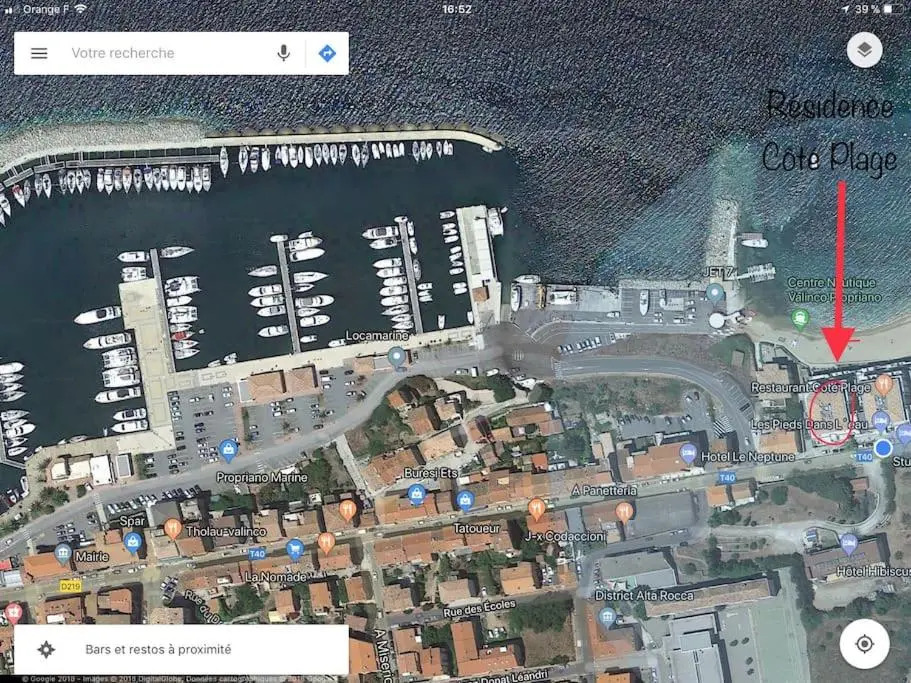Select the shopping cart pin near La Nomade
This screenshot has width=911, height=683.
point(295,549)
